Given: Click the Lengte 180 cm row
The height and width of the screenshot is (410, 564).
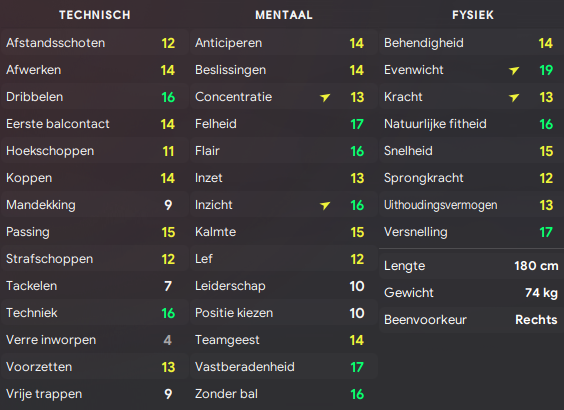Looking at the screenshot, I should pos(472,266).
